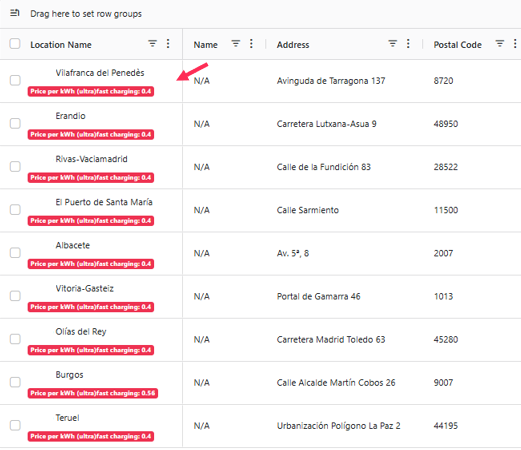Check the Vilafranca del Penedès row
Viewport: 521px width, 450px height.
(15, 80)
